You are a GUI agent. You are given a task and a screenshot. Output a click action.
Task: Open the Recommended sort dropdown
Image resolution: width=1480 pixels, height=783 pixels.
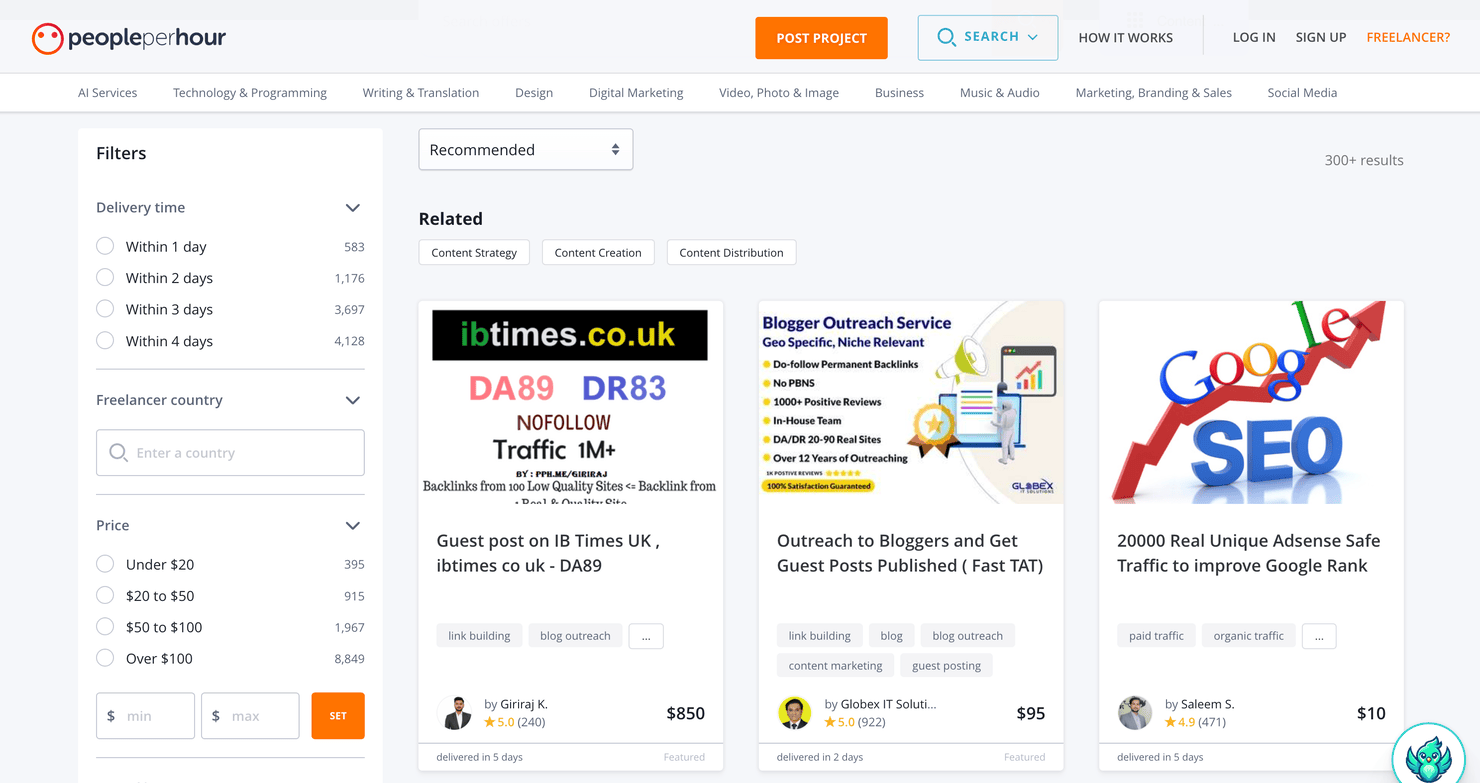click(x=526, y=150)
